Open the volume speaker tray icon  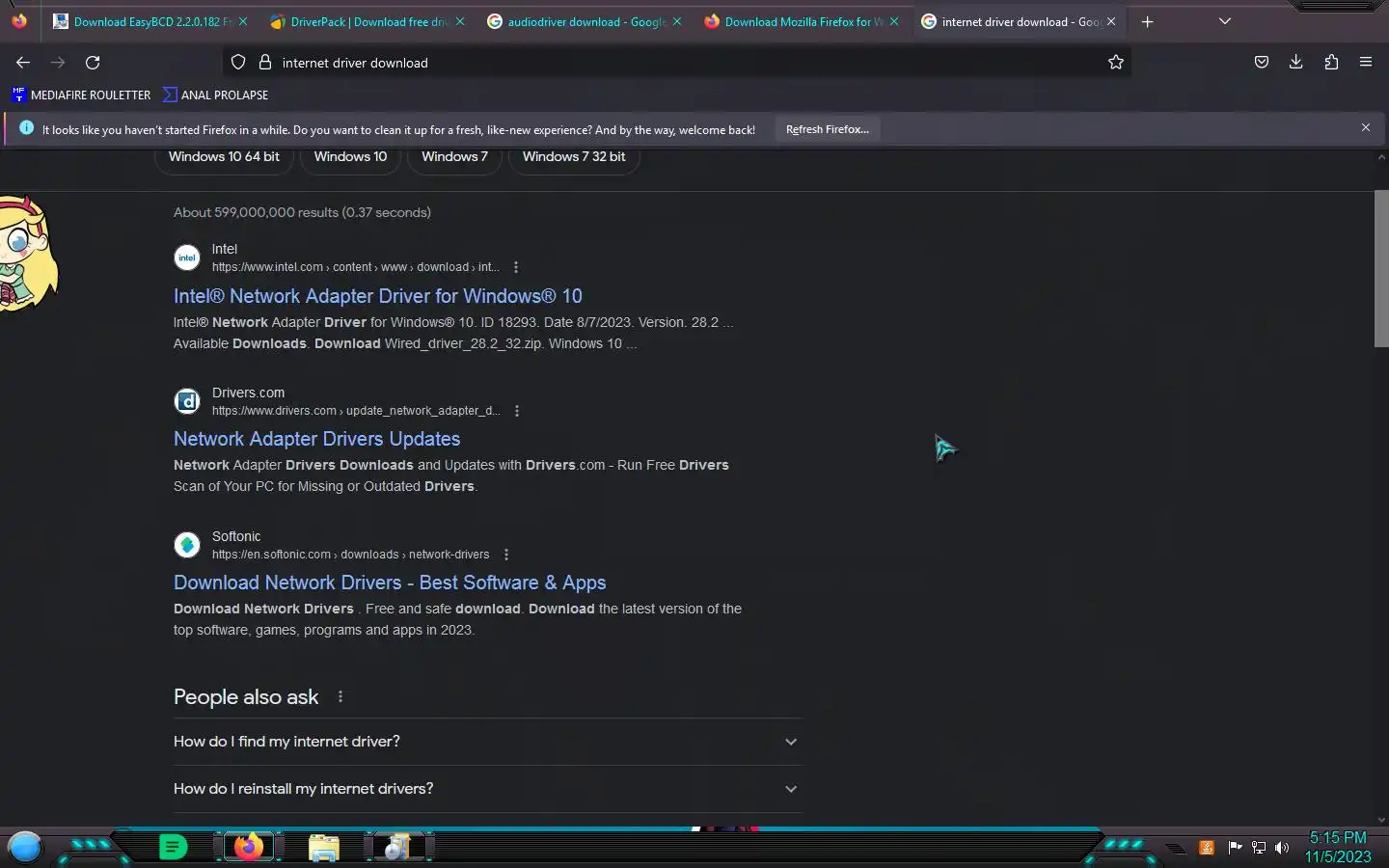(x=1282, y=848)
